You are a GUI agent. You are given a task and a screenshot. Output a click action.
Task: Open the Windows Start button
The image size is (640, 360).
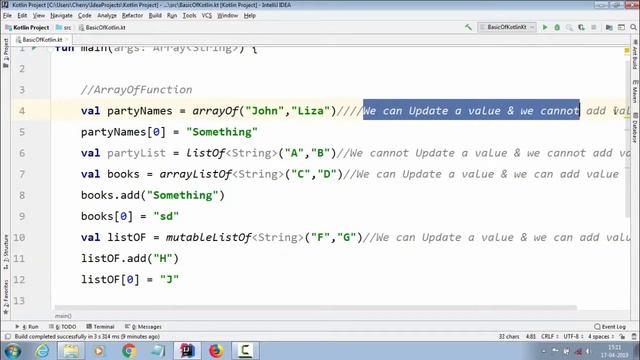[x=12, y=351]
